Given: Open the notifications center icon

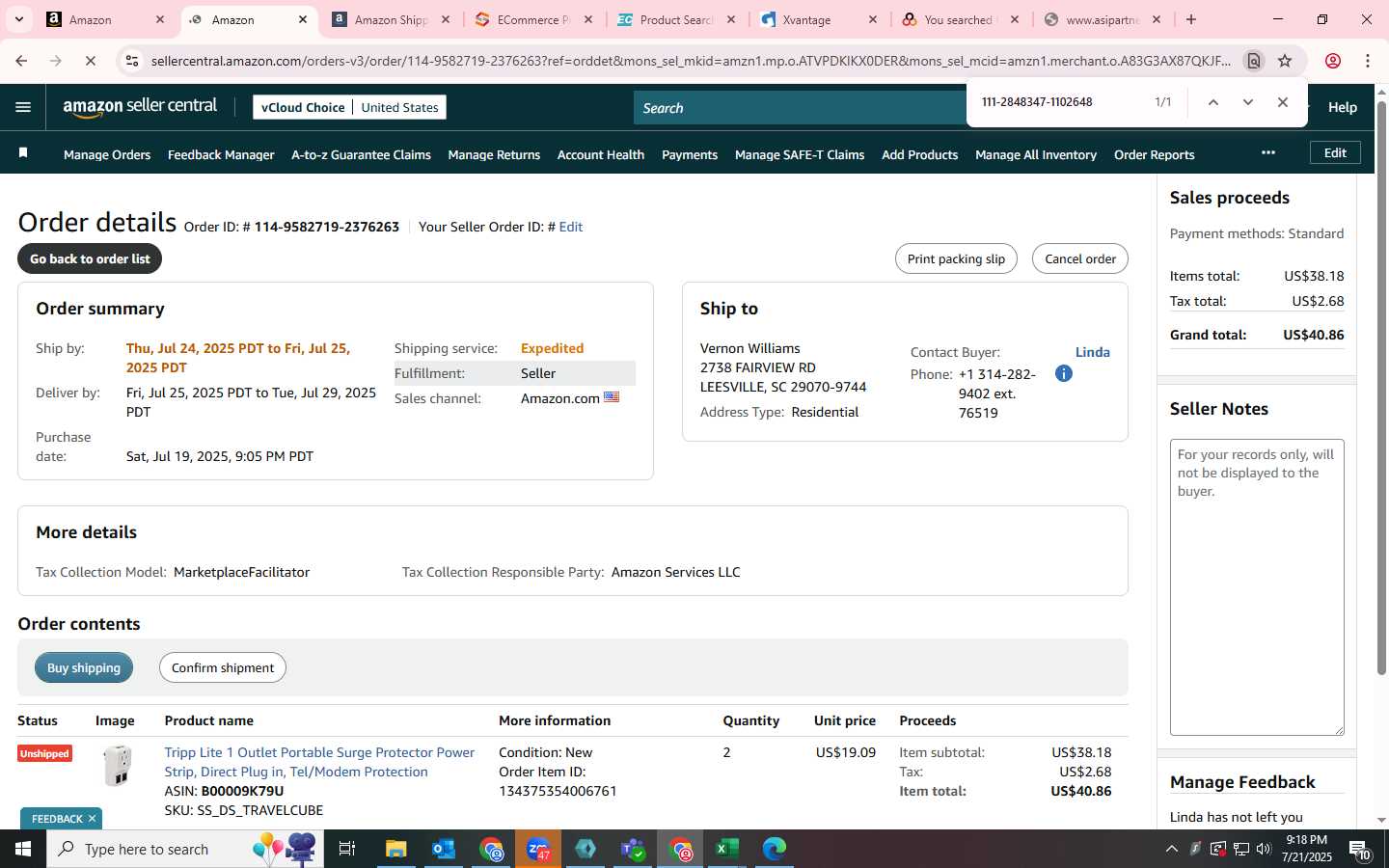Looking at the screenshot, I should 1360,850.
